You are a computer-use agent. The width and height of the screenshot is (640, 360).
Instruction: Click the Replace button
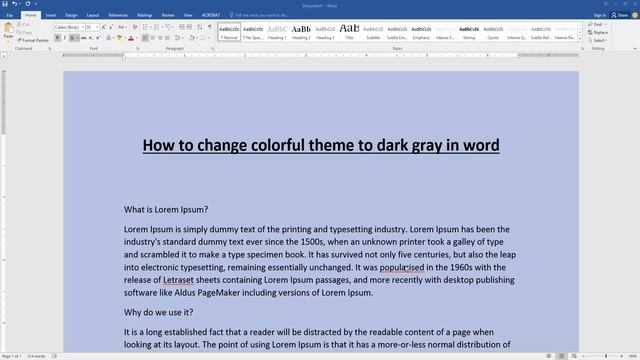598,32
